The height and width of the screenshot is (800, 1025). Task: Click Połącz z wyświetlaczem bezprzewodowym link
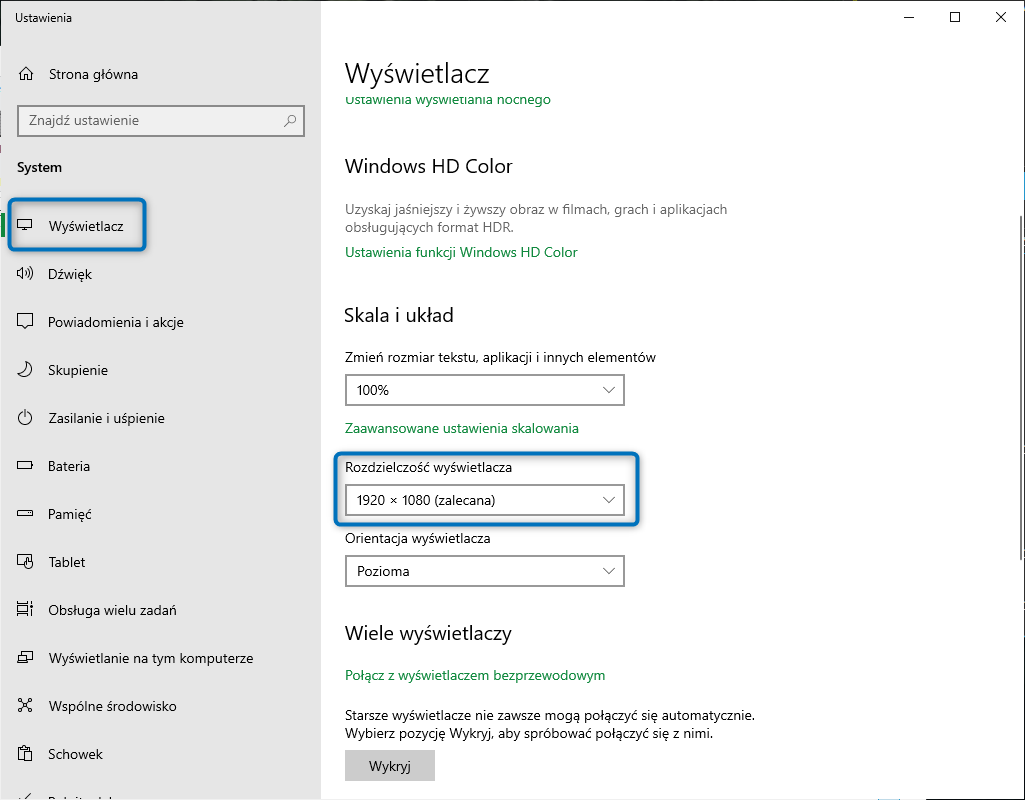pyautogui.click(x=475, y=675)
